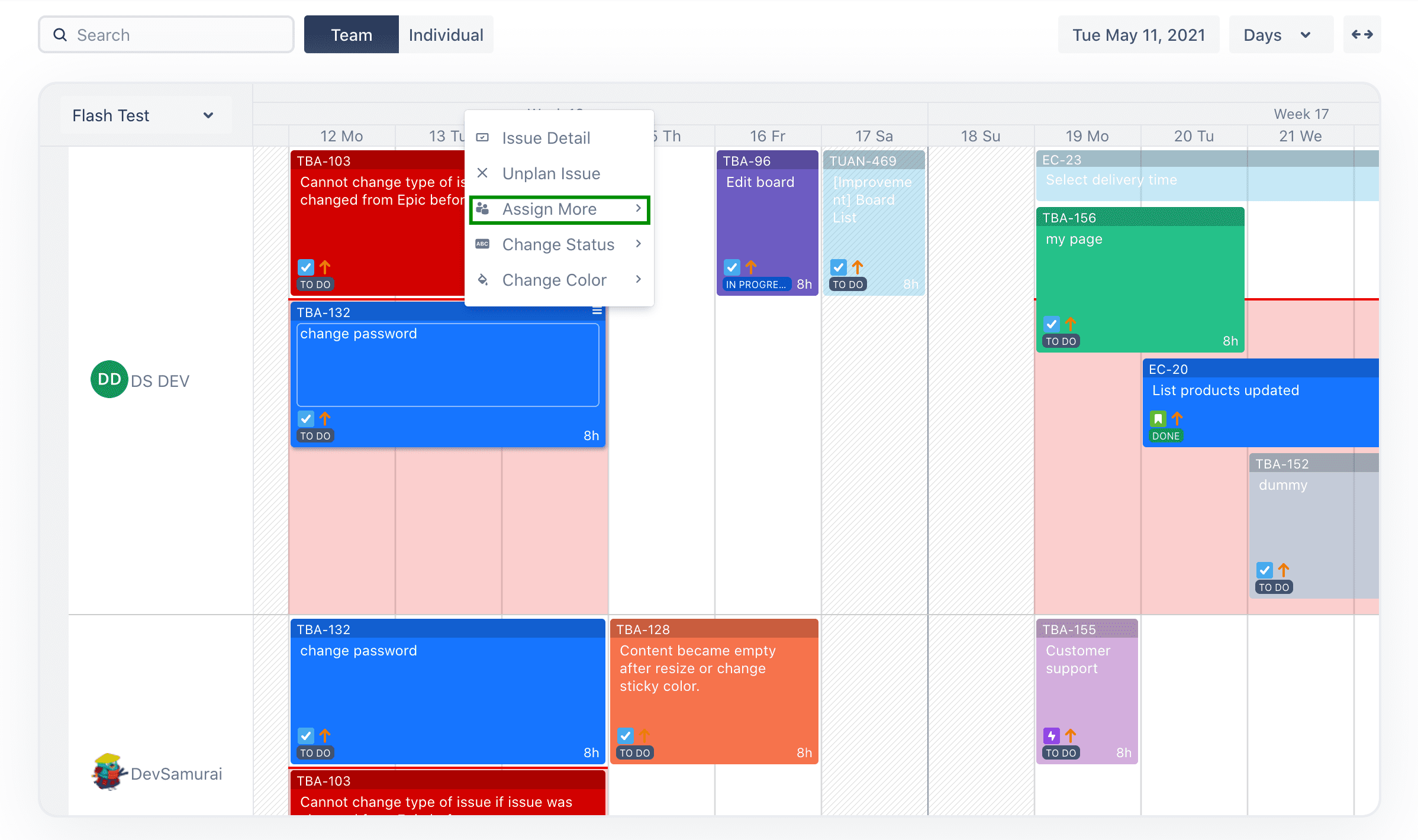The height and width of the screenshot is (840, 1418).
Task: Click task checkbox icon on TUAN-469 card
Action: [839, 267]
